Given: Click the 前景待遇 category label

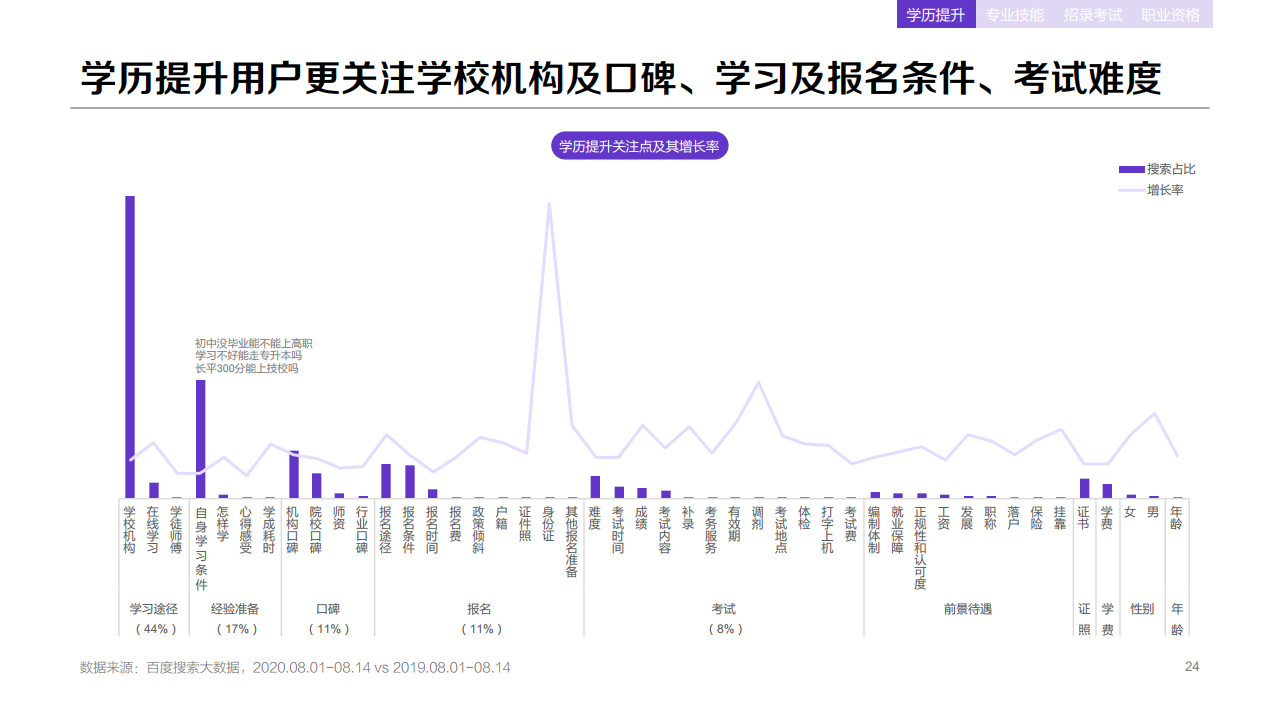Looking at the screenshot, I should (x=968, y=608).
